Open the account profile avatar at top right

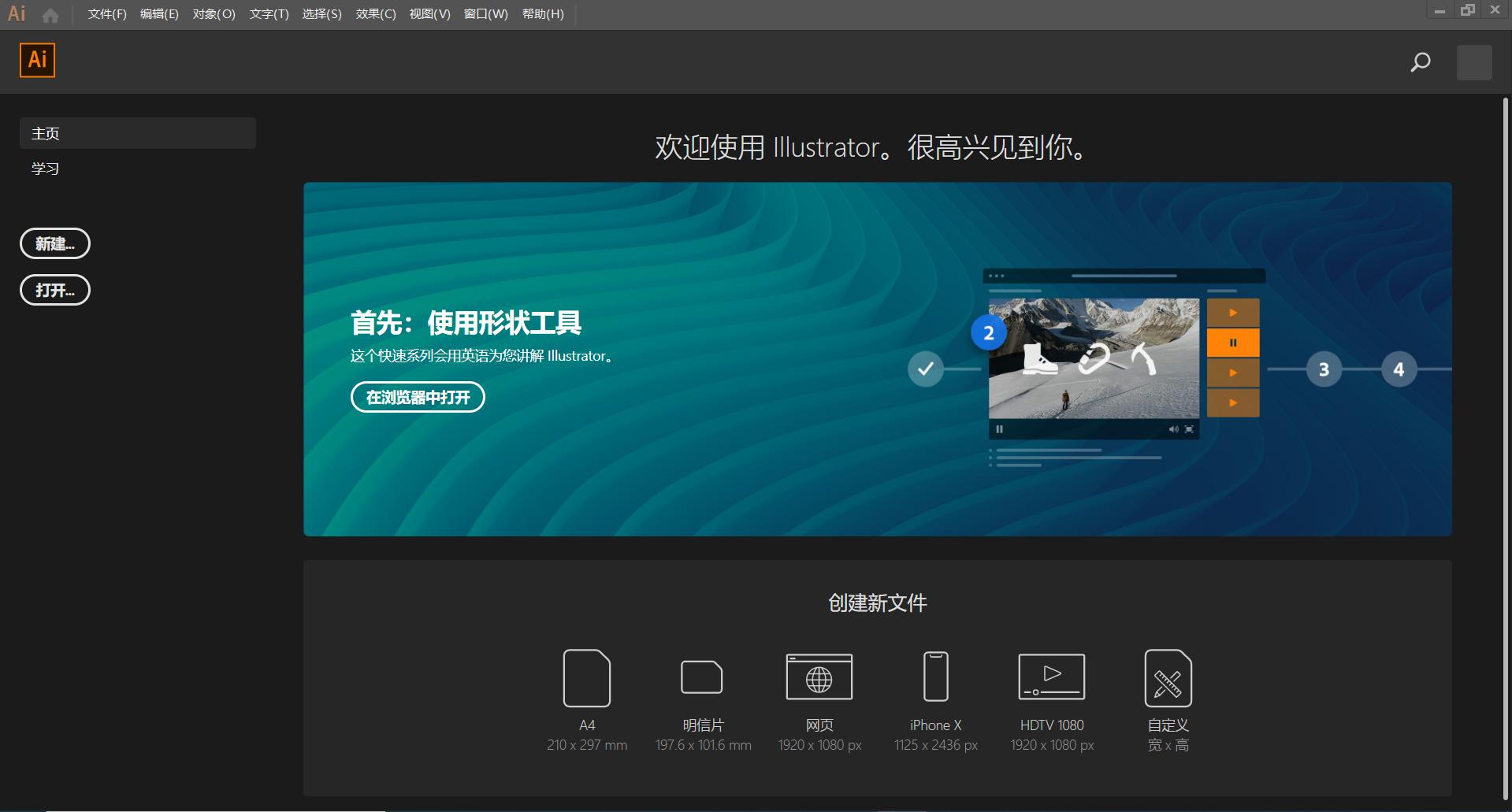coord(1473,62)
